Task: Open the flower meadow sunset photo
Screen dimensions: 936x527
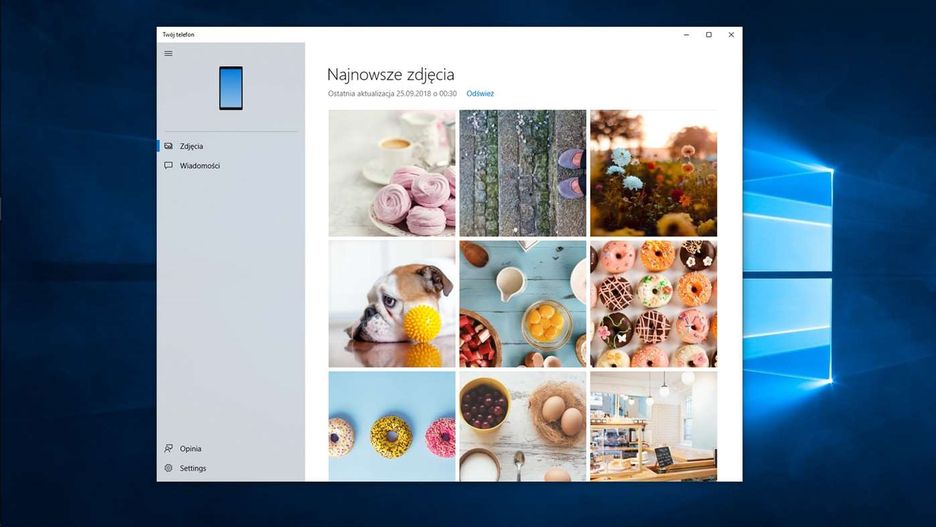Action: tap(654, 173)
